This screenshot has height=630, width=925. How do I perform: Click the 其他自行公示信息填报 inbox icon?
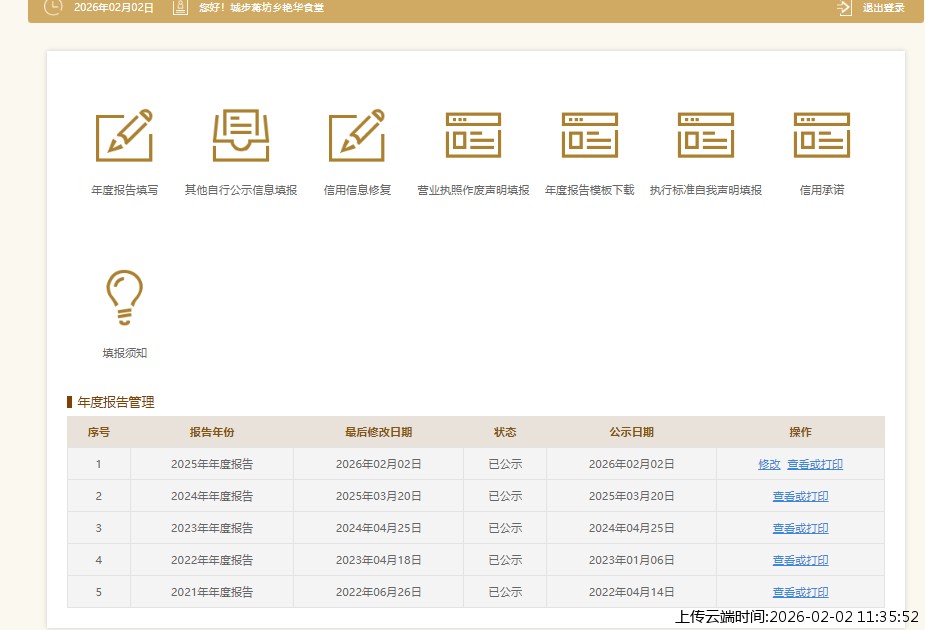click(x=241, y=135)
